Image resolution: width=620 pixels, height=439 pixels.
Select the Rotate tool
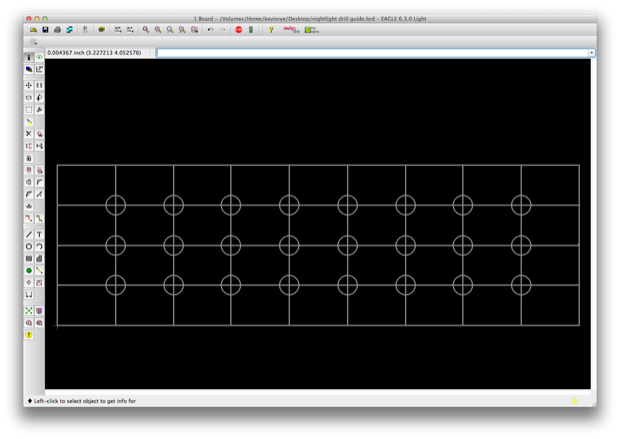coord(39,97)
